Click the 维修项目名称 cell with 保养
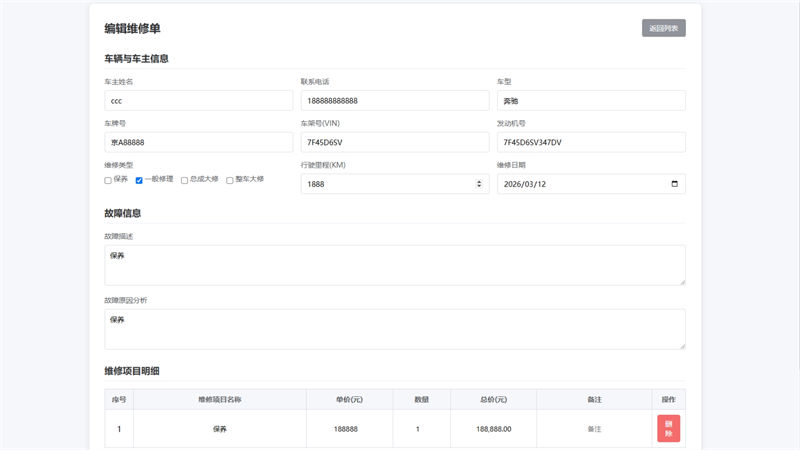The width and height of the screenshot is (800, 450). click(220, 429)
